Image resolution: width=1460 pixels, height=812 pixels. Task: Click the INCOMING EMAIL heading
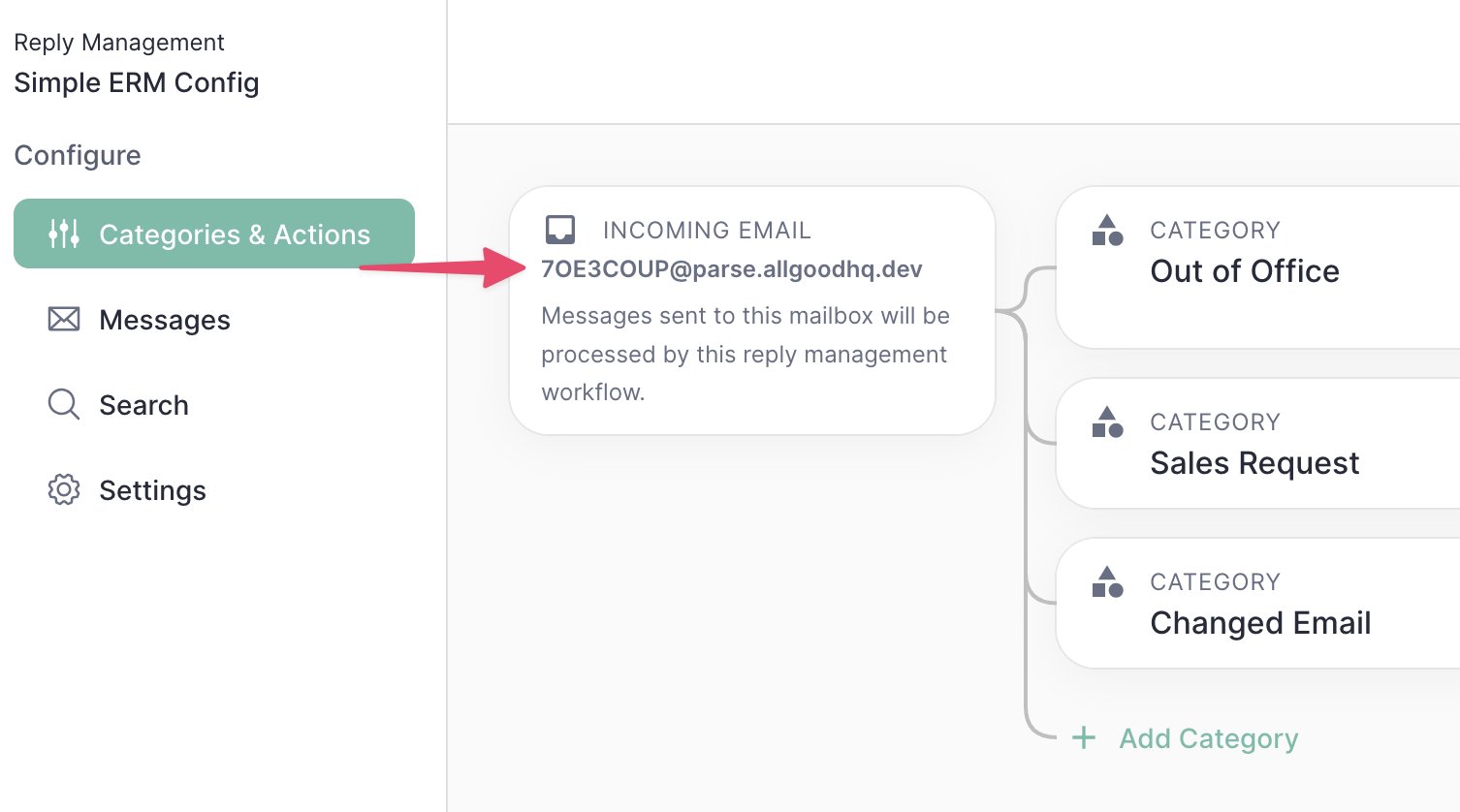click(707, 231)
